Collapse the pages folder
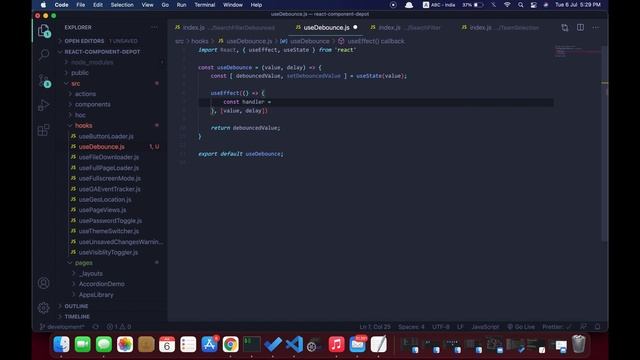Screen dimensions: 640x360 (x=84, y=263)
